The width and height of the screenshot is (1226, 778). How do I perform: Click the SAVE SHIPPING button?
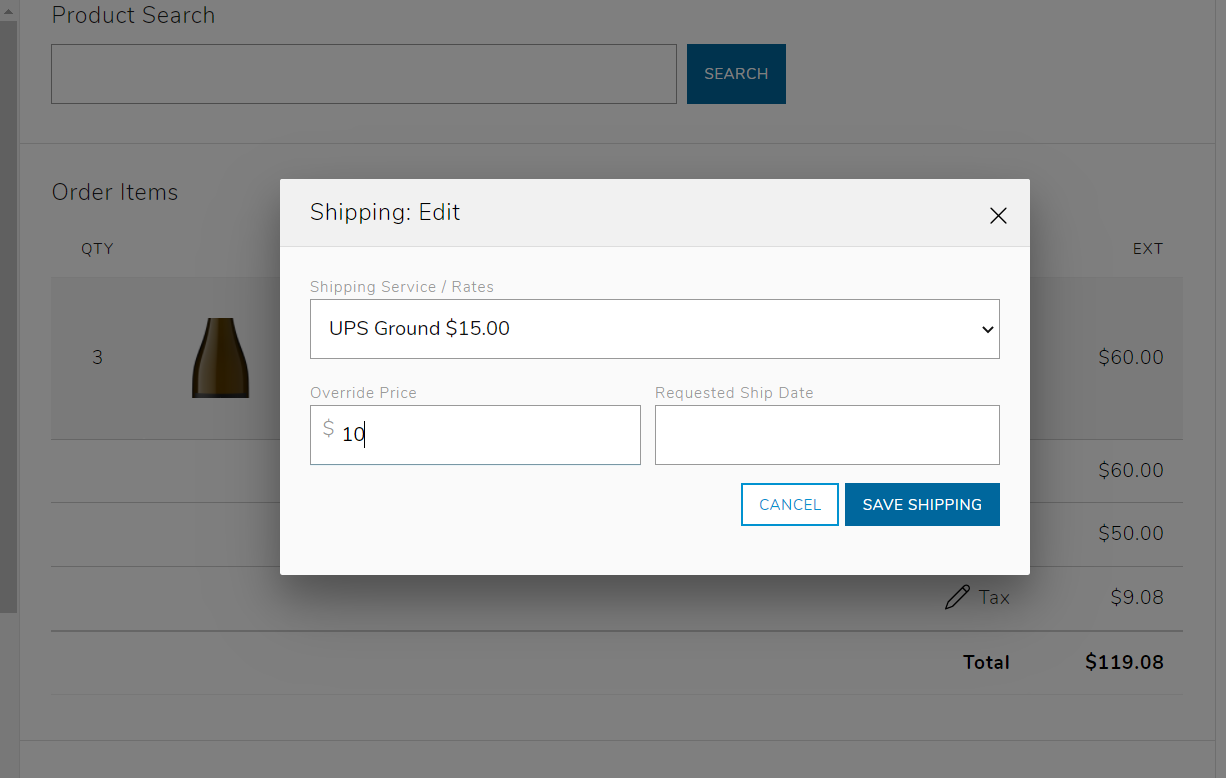click(921, 504)
